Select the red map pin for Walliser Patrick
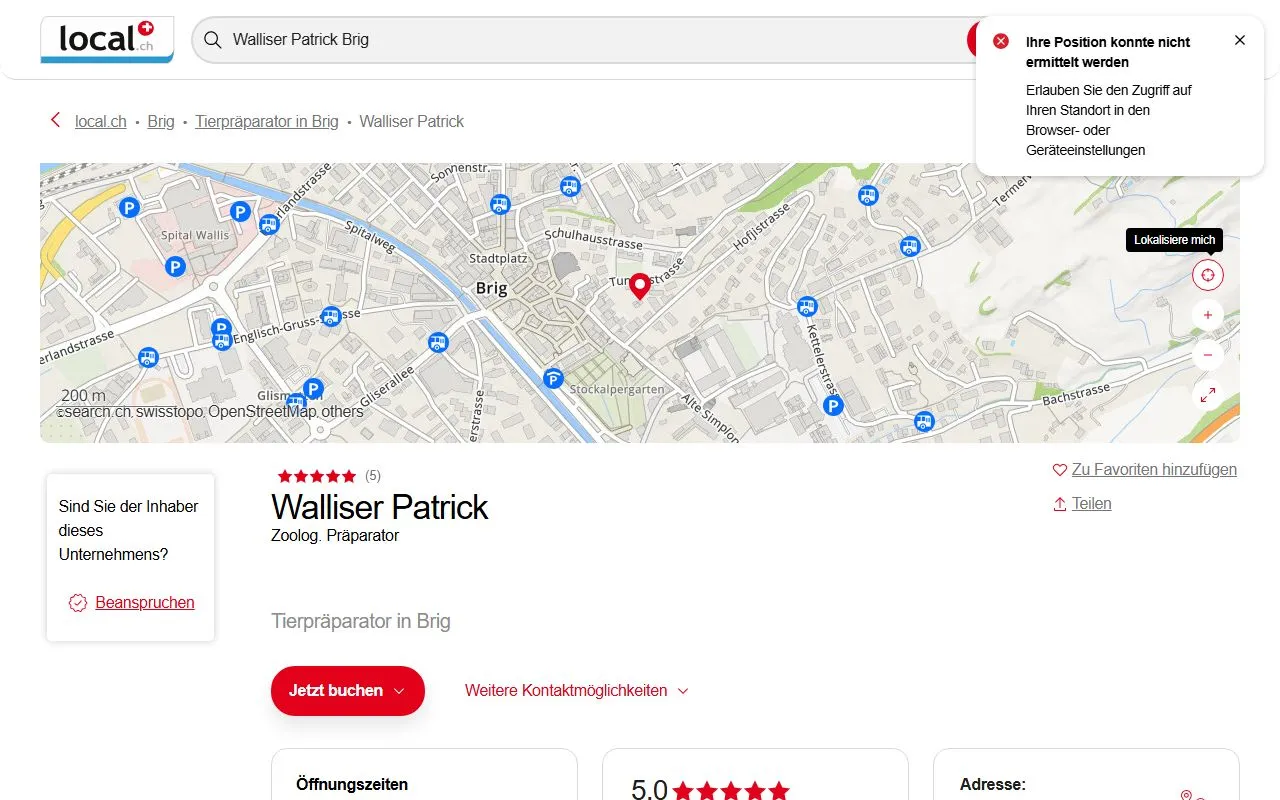Image resolution: width=1280 pixels, height=800 pixels. point(640,287)
